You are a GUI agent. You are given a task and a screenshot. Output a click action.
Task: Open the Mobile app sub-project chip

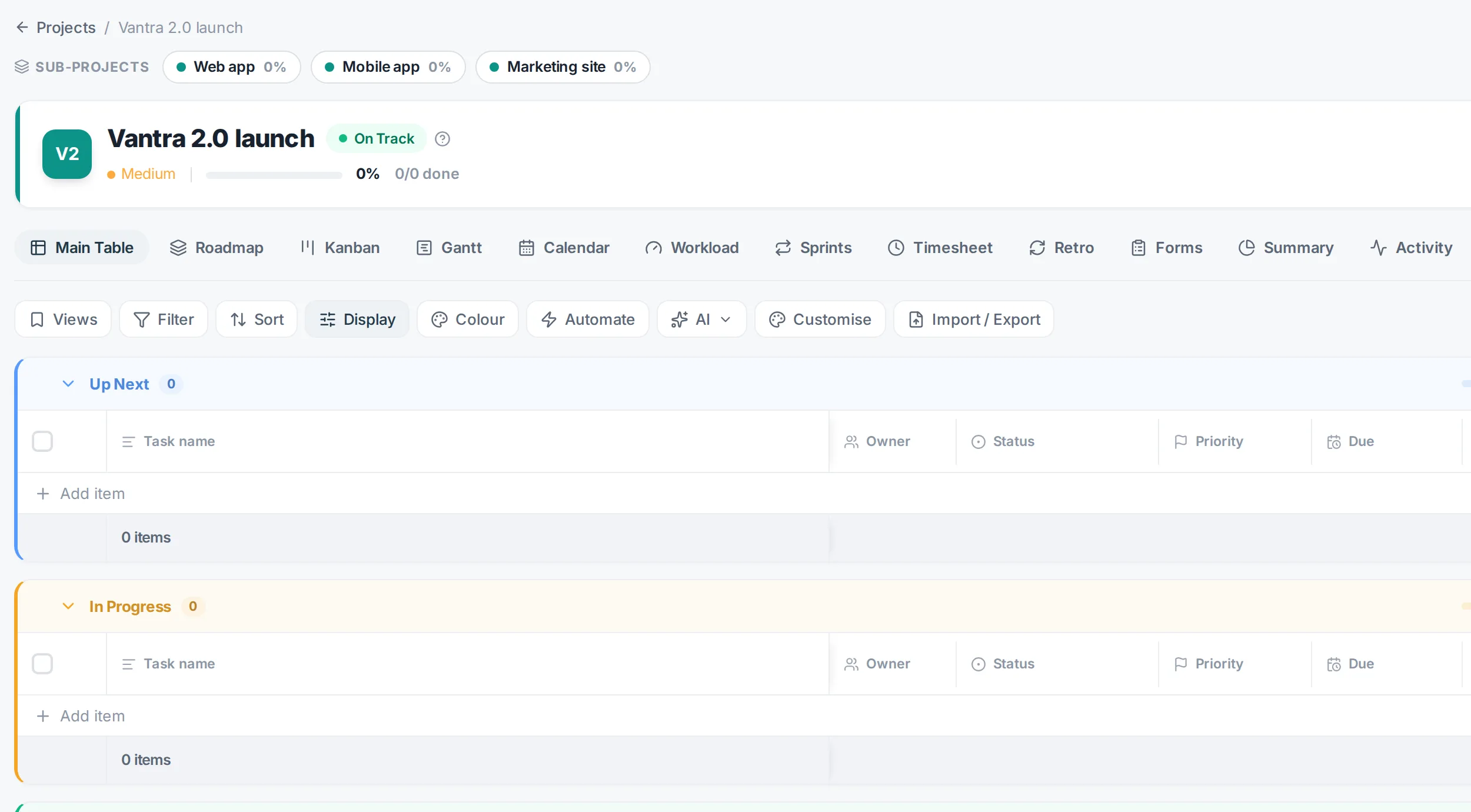(388, 66)
